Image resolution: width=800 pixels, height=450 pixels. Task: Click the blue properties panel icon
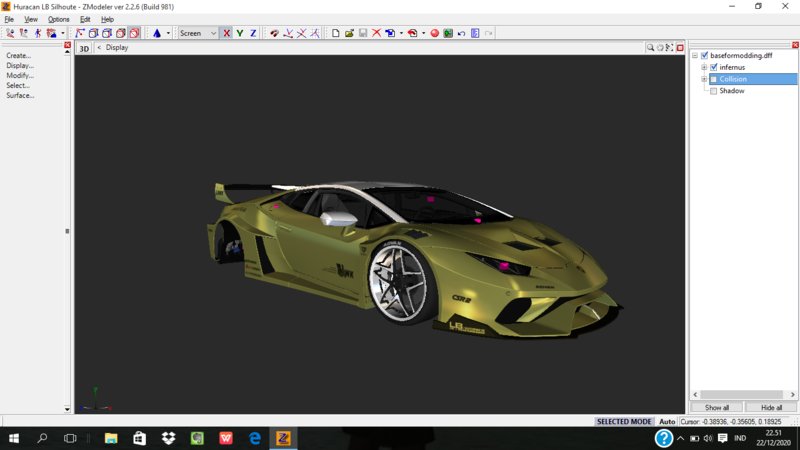point(475,33)
